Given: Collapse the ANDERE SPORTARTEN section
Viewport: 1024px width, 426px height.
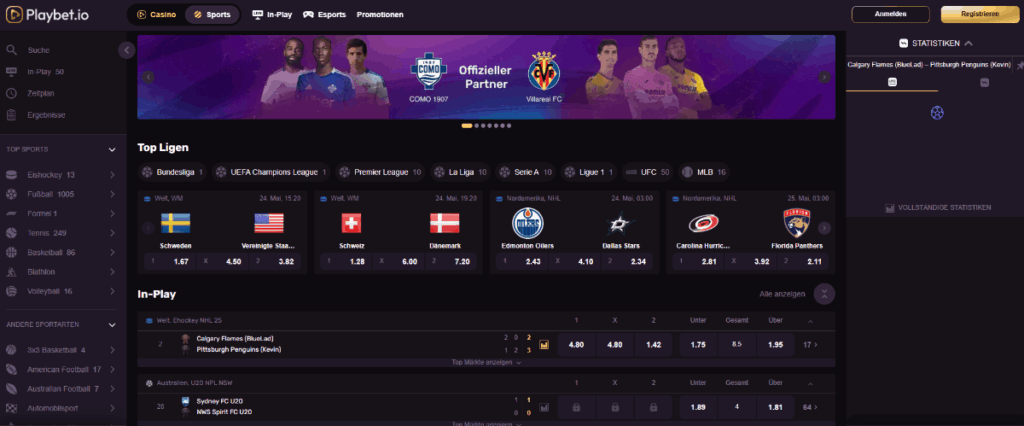Looking at the screenshot, I should 112,325.
